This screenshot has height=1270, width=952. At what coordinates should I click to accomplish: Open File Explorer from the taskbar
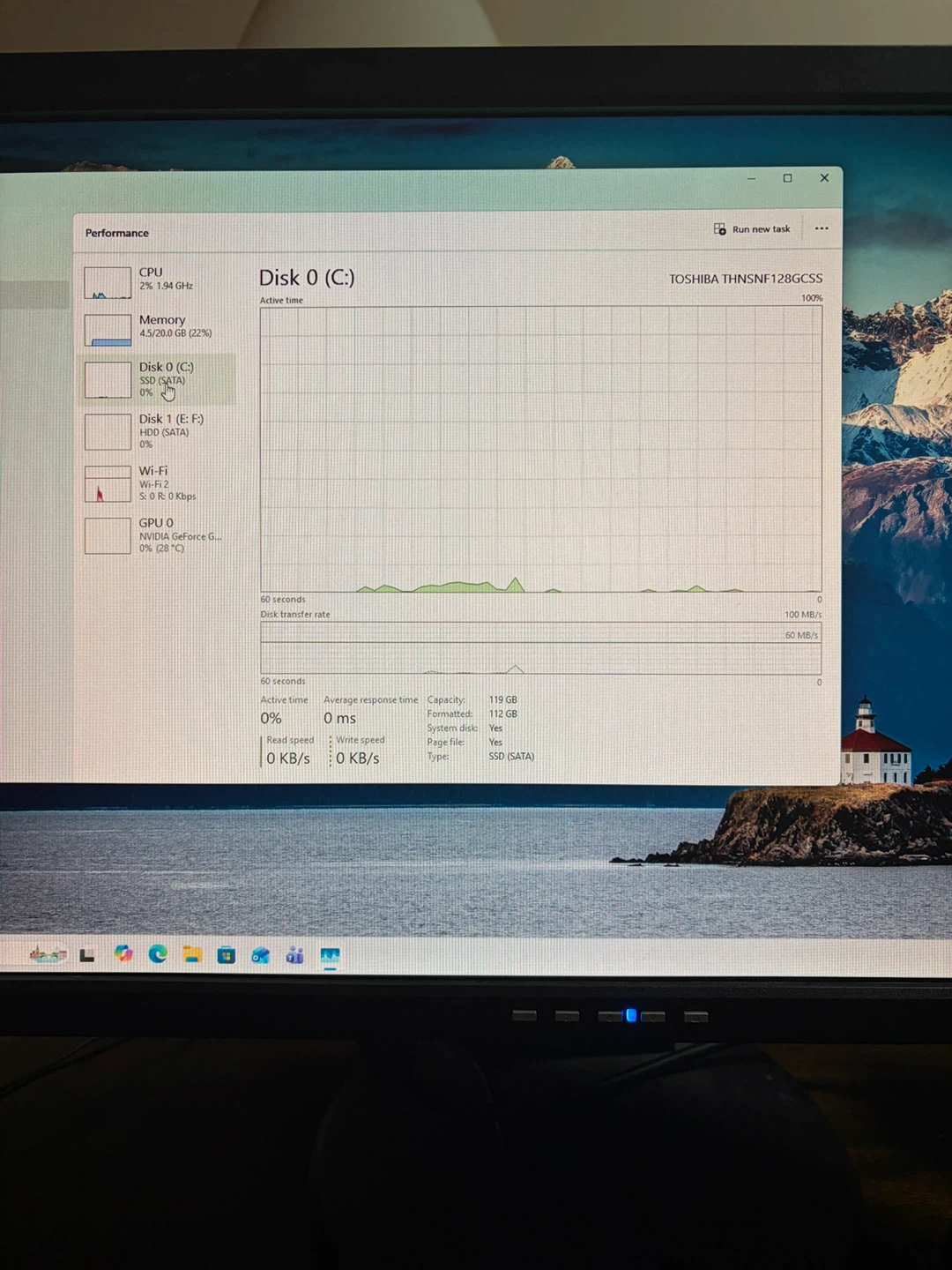coord(192,954)
